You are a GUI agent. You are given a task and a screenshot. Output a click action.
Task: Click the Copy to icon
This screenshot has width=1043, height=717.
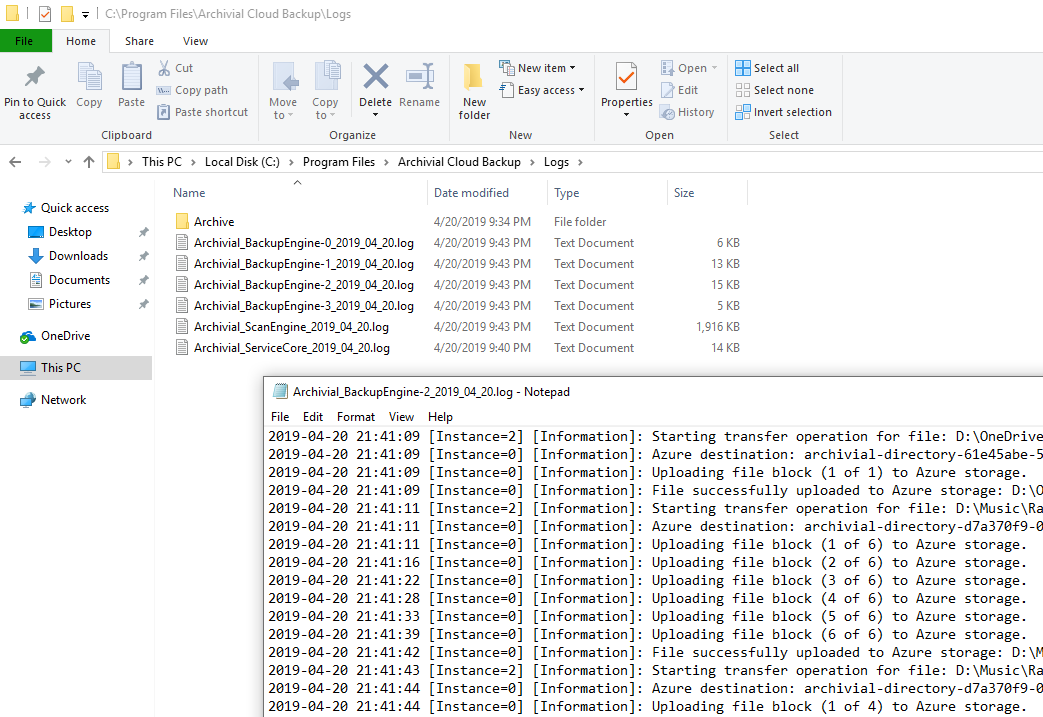(326, 76)
